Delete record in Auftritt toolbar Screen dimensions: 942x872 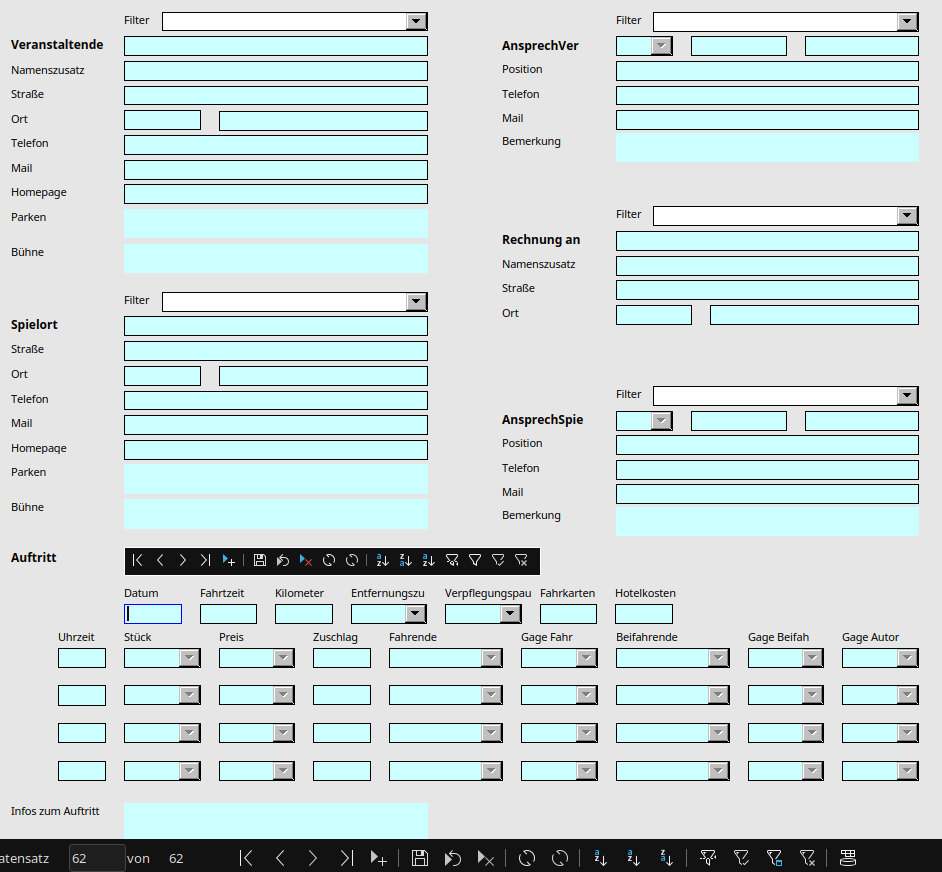pyautogui.click(x=306, y=561)
